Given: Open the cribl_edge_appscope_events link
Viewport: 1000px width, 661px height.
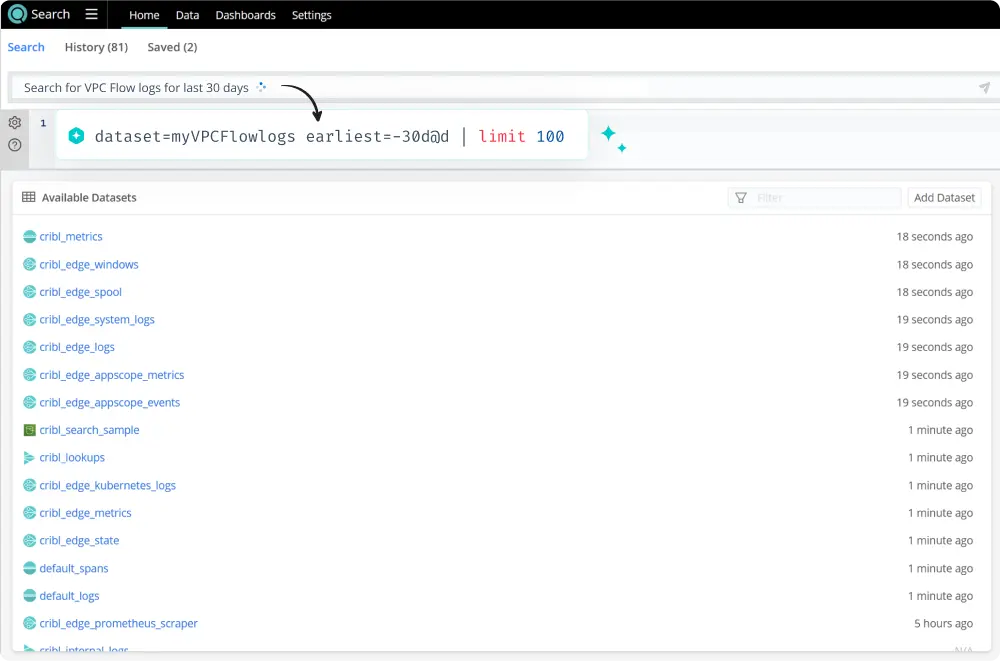Looking at the screenshot, I should point(110,402).
